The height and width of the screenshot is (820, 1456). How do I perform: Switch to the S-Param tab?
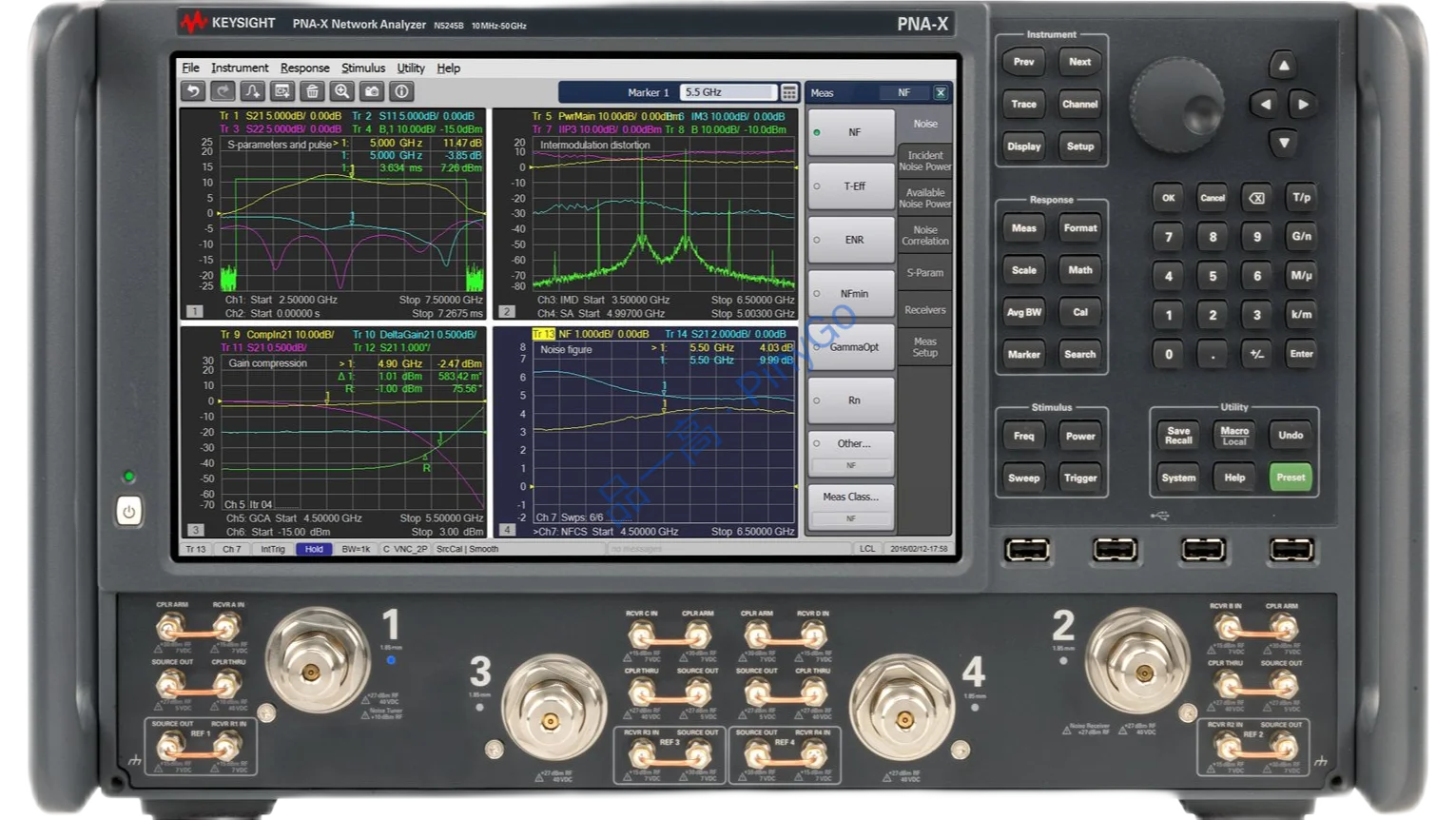(925, 272)
